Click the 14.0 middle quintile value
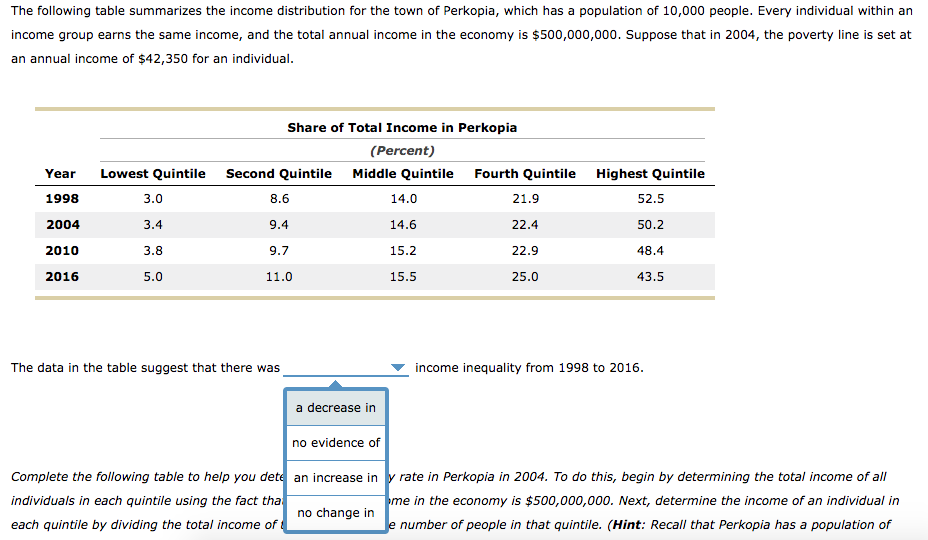928x540 pixels. (x=404, y=199)
